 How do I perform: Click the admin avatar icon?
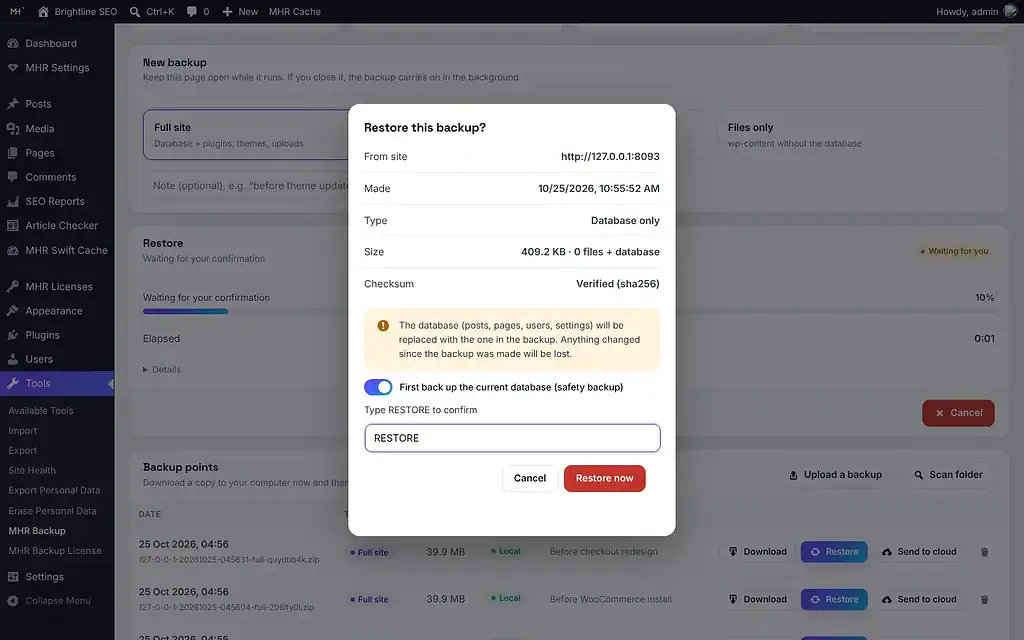[1010, 12]
